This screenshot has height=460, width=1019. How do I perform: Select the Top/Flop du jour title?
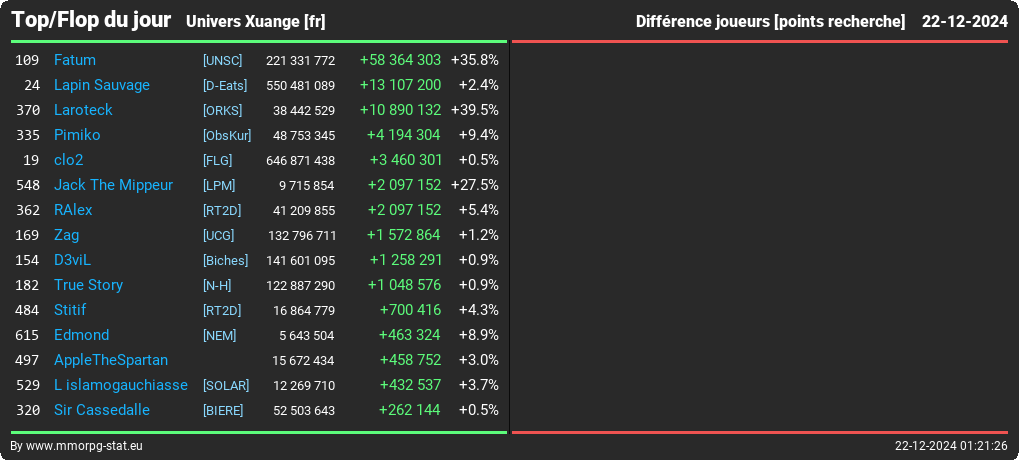click(x=91, y=20)
